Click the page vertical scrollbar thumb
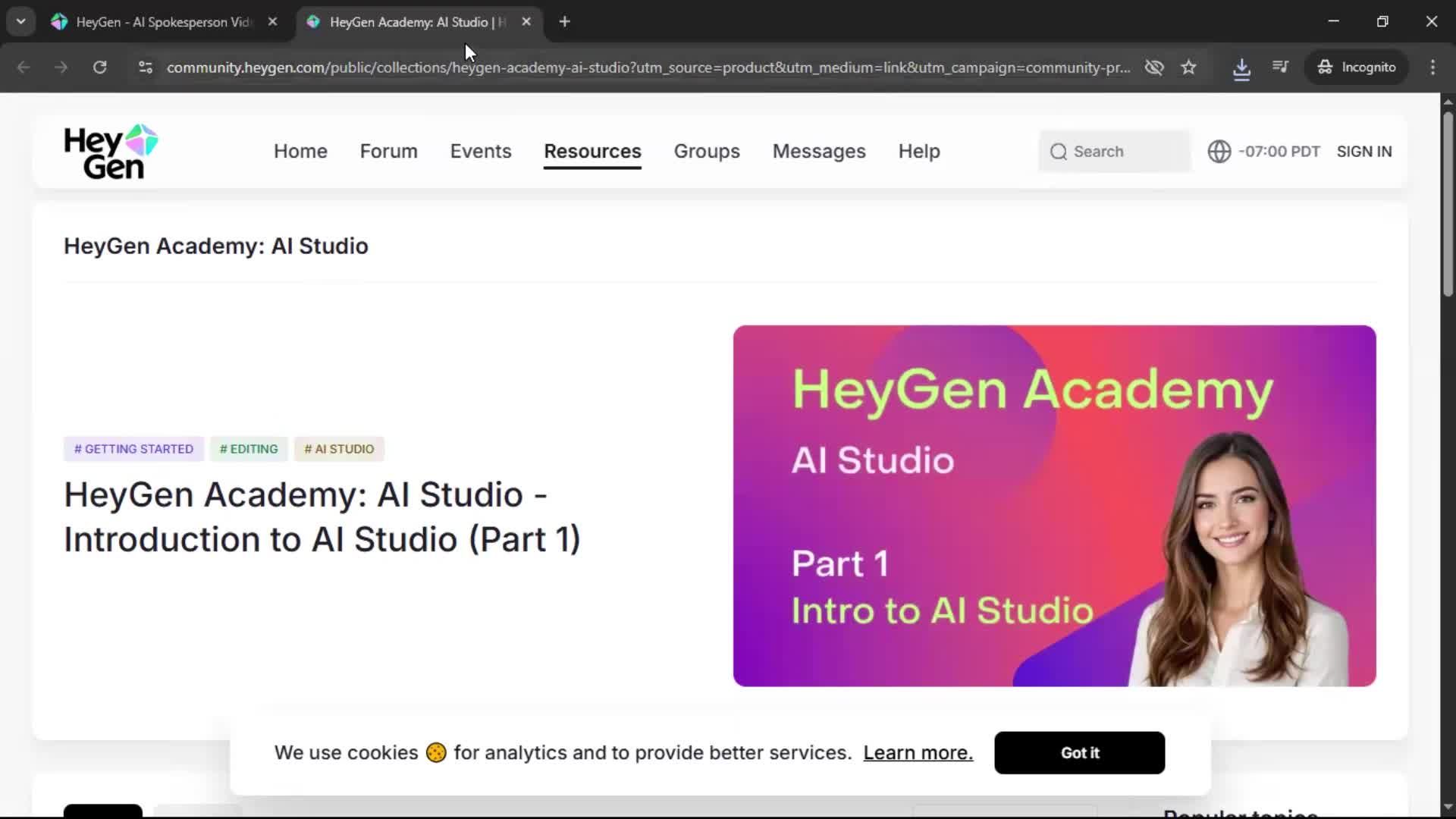This screenshot has width=1456, height=819. pos(1448,205)
